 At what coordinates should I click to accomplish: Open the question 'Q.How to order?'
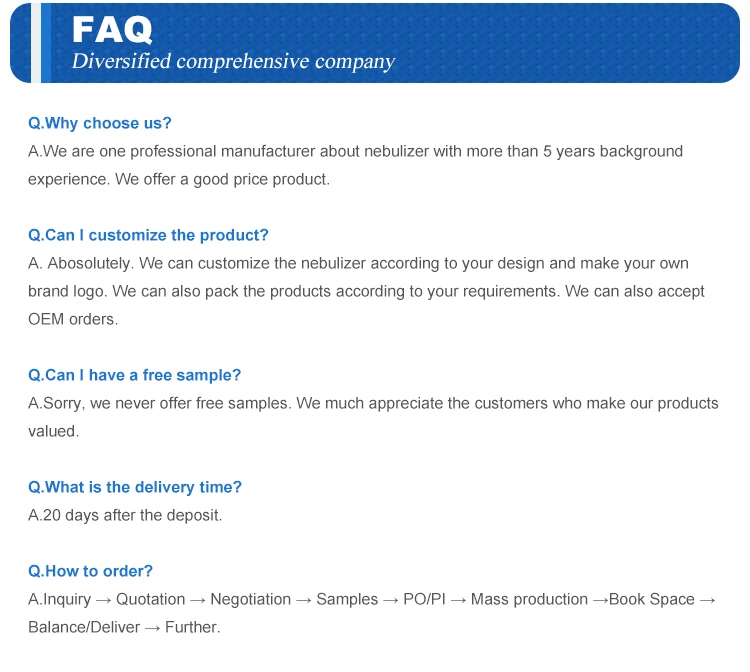click(90, 571)
